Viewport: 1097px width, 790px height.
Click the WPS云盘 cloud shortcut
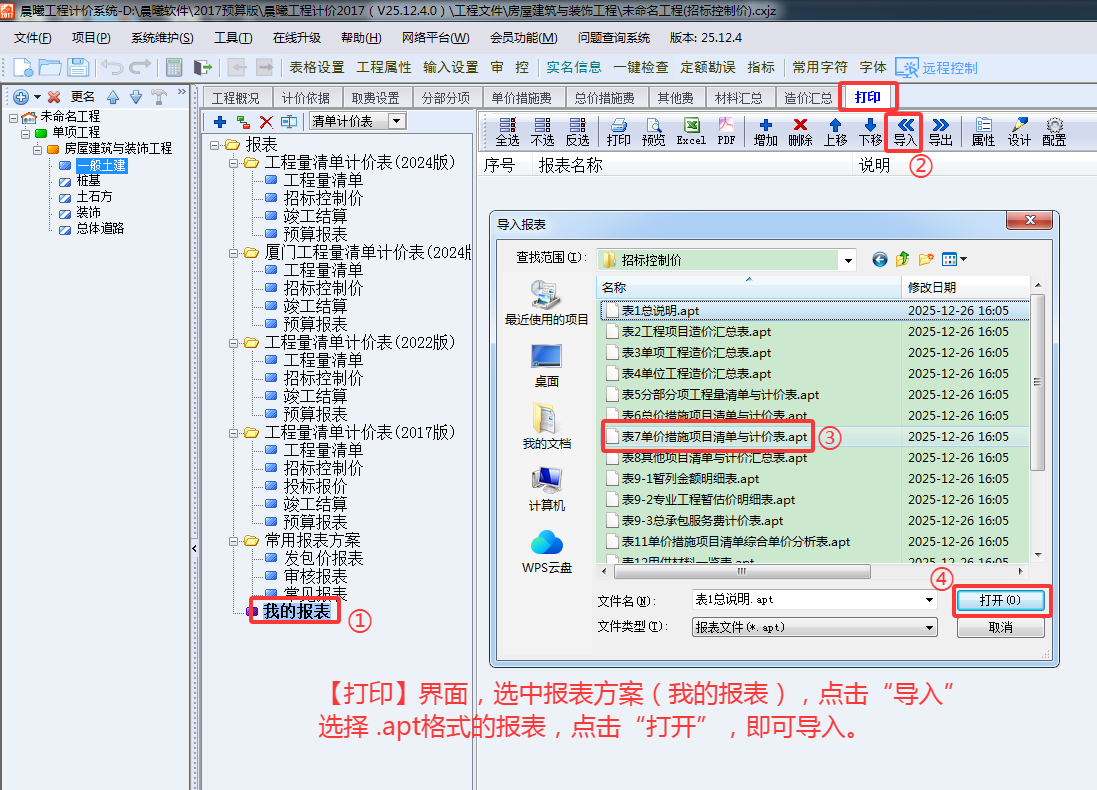click(x=547, y=551)
